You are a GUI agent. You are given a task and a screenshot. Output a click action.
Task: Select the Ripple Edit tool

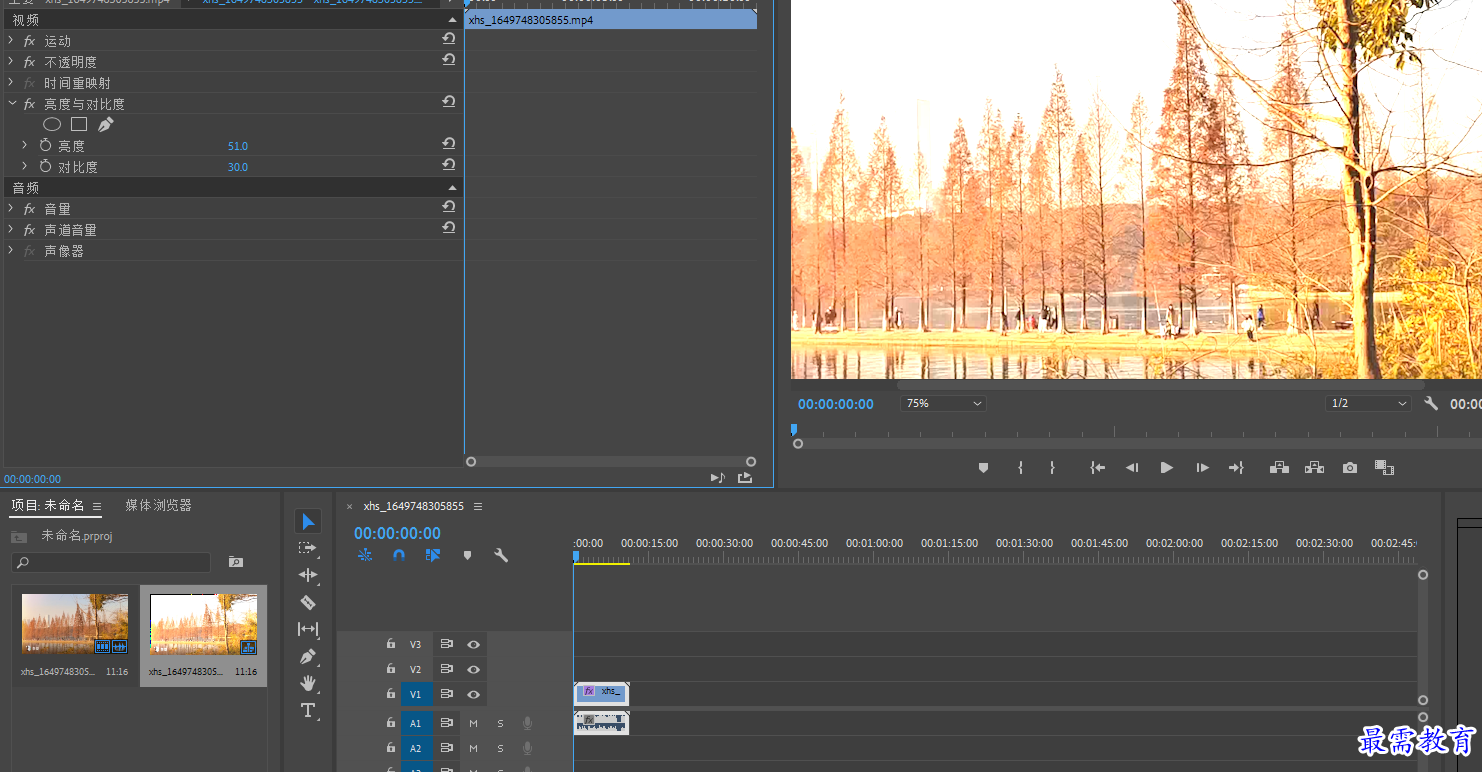(308, 575)
